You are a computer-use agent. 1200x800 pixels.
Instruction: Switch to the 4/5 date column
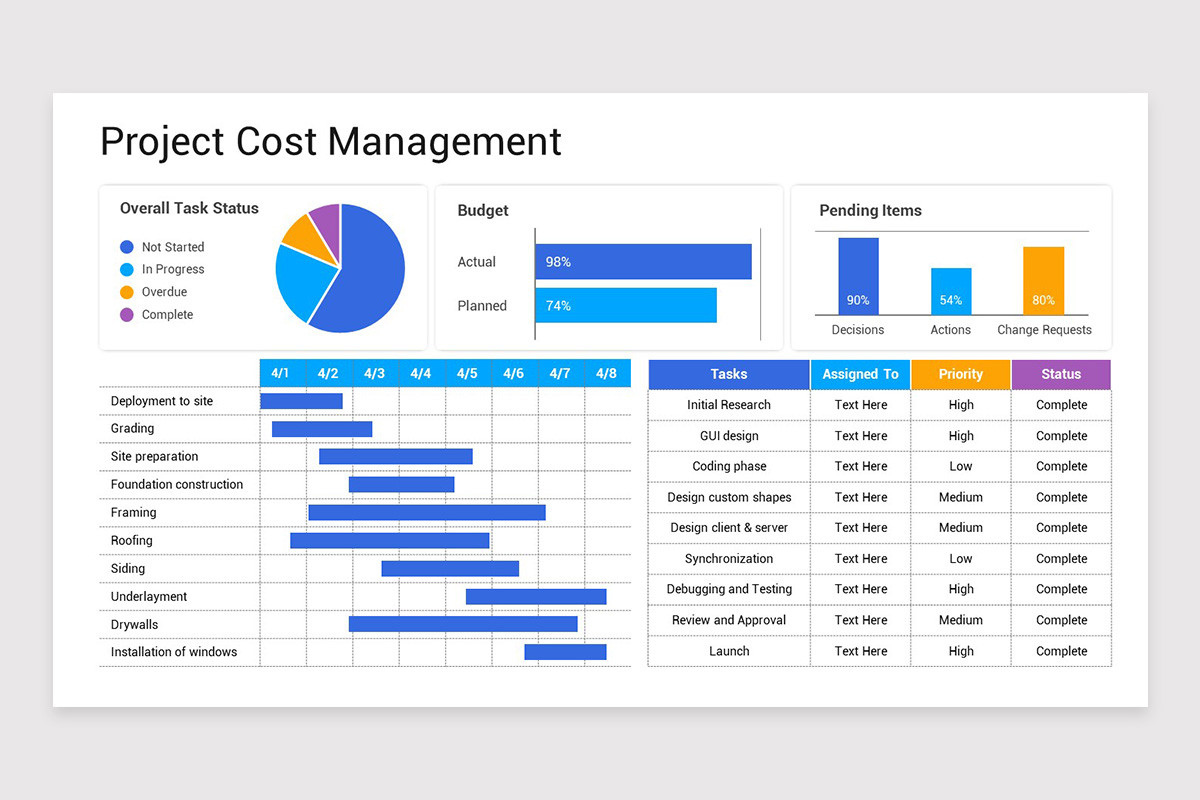pyautogui.click(x=467, y=373)
